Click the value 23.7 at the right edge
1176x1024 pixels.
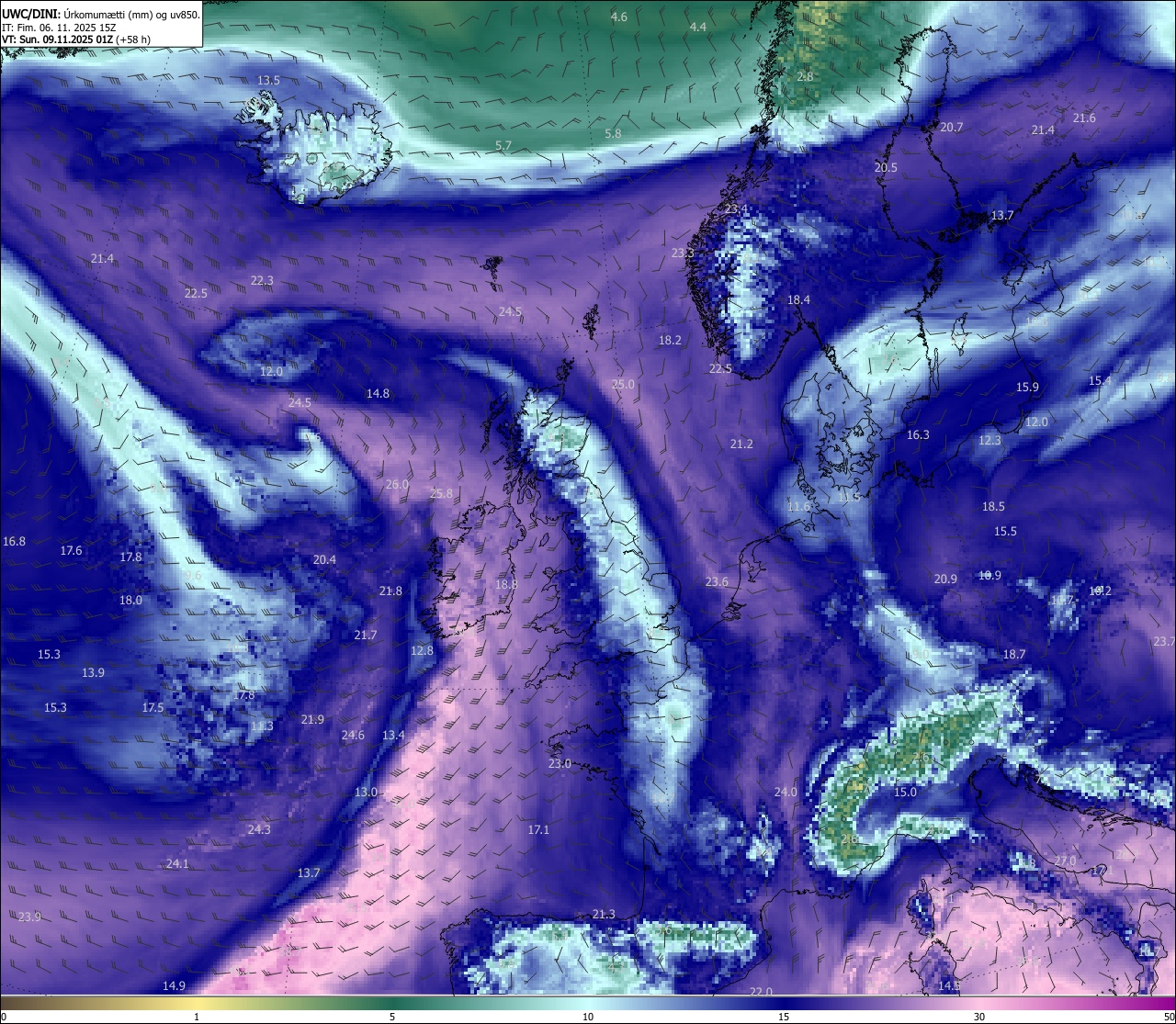point(1164,642)
